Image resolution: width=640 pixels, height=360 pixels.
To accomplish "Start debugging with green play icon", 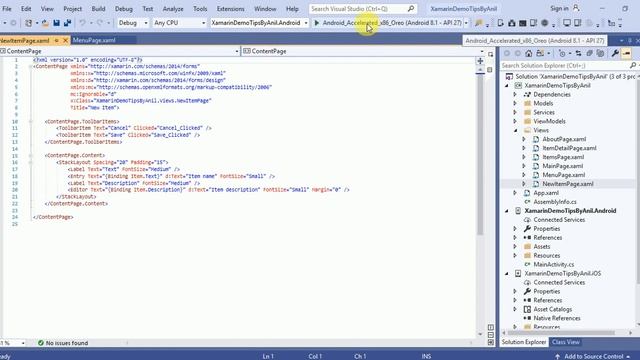I will [x=317, y=23].
